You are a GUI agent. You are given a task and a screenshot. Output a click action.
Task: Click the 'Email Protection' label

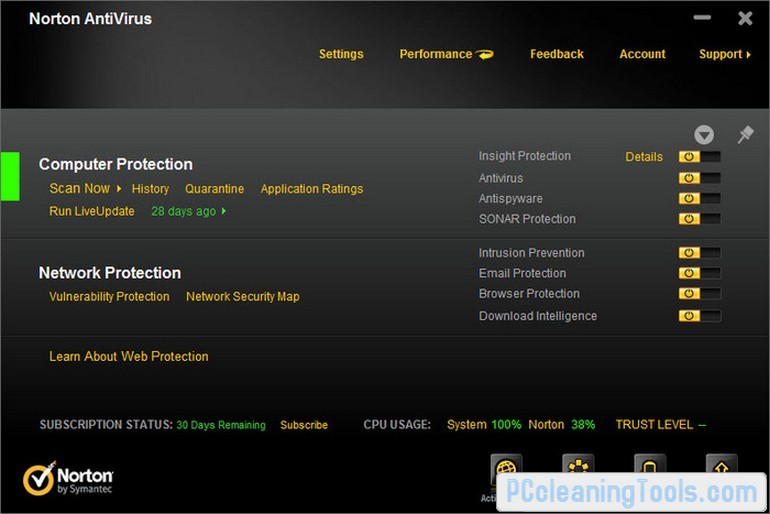pos(522,273)
